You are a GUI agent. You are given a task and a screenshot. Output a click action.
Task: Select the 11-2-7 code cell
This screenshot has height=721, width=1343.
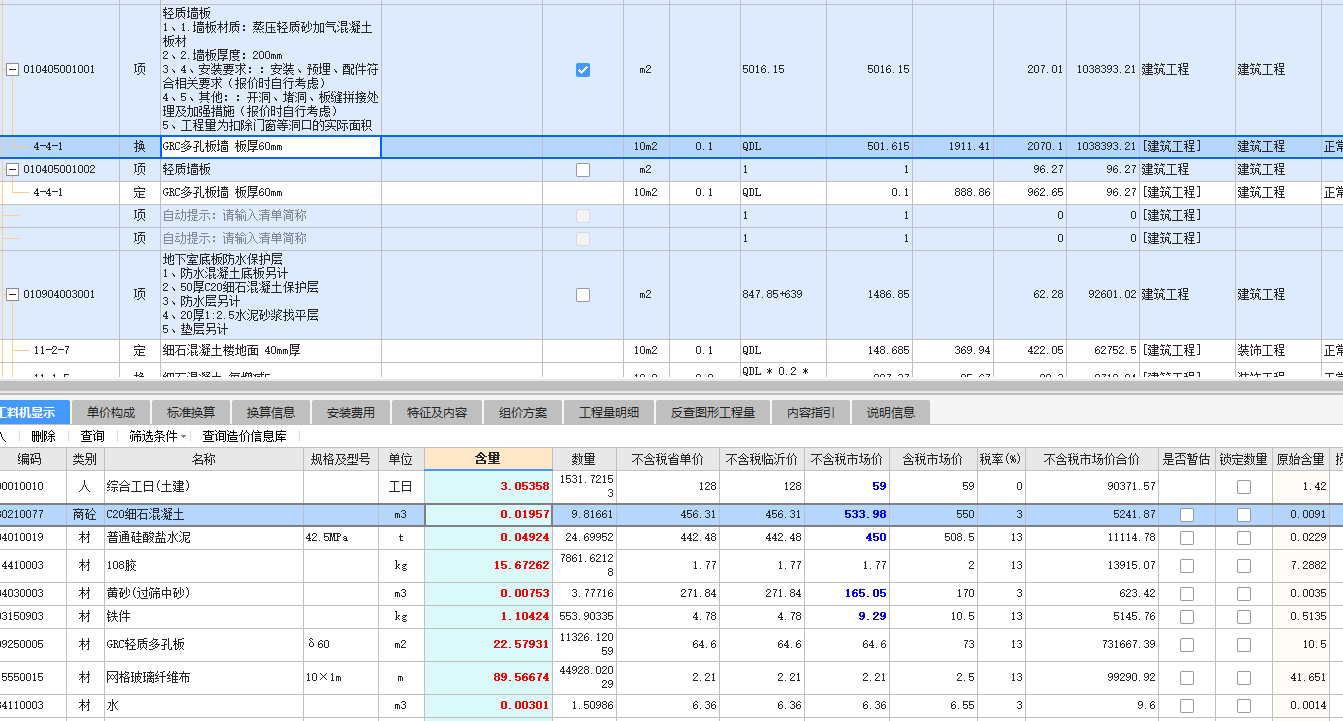62,351
